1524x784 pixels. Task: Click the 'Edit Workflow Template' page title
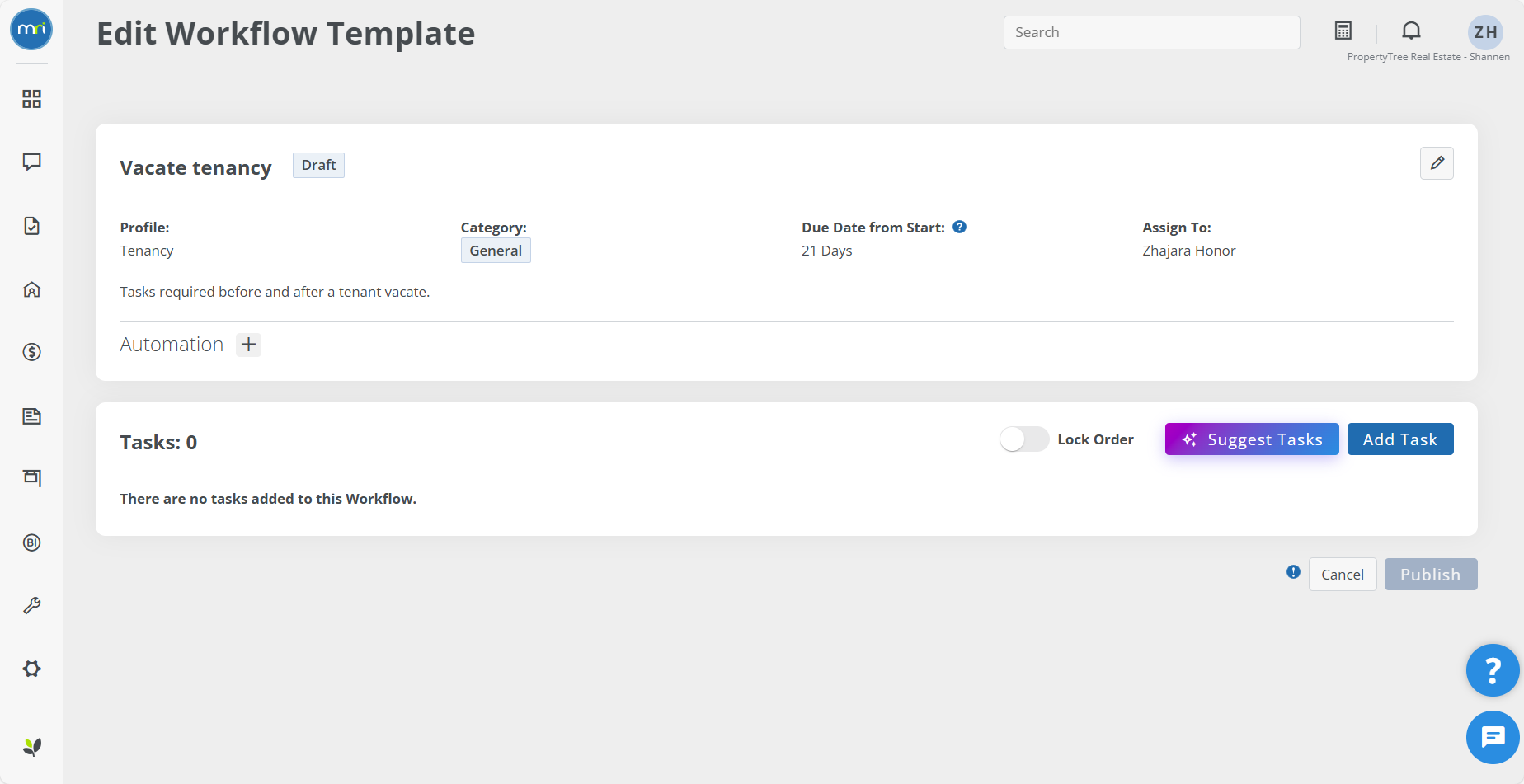click(x=285, y=34)
